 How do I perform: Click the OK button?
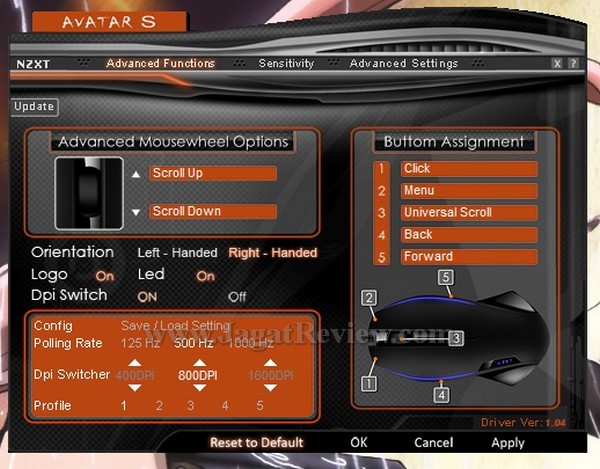(359, 443)
